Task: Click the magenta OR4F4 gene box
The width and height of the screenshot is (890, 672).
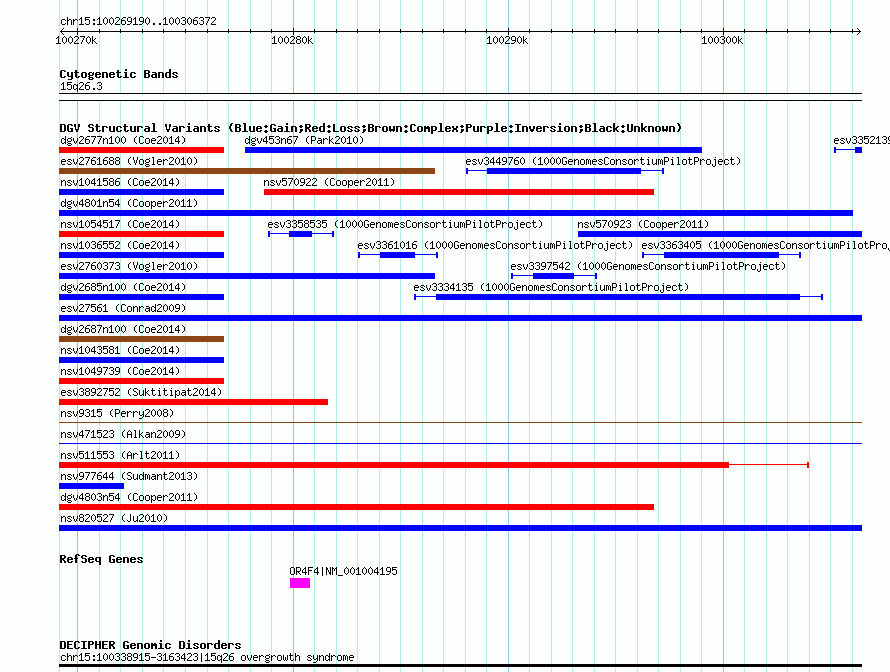Action: coord(300,583)
